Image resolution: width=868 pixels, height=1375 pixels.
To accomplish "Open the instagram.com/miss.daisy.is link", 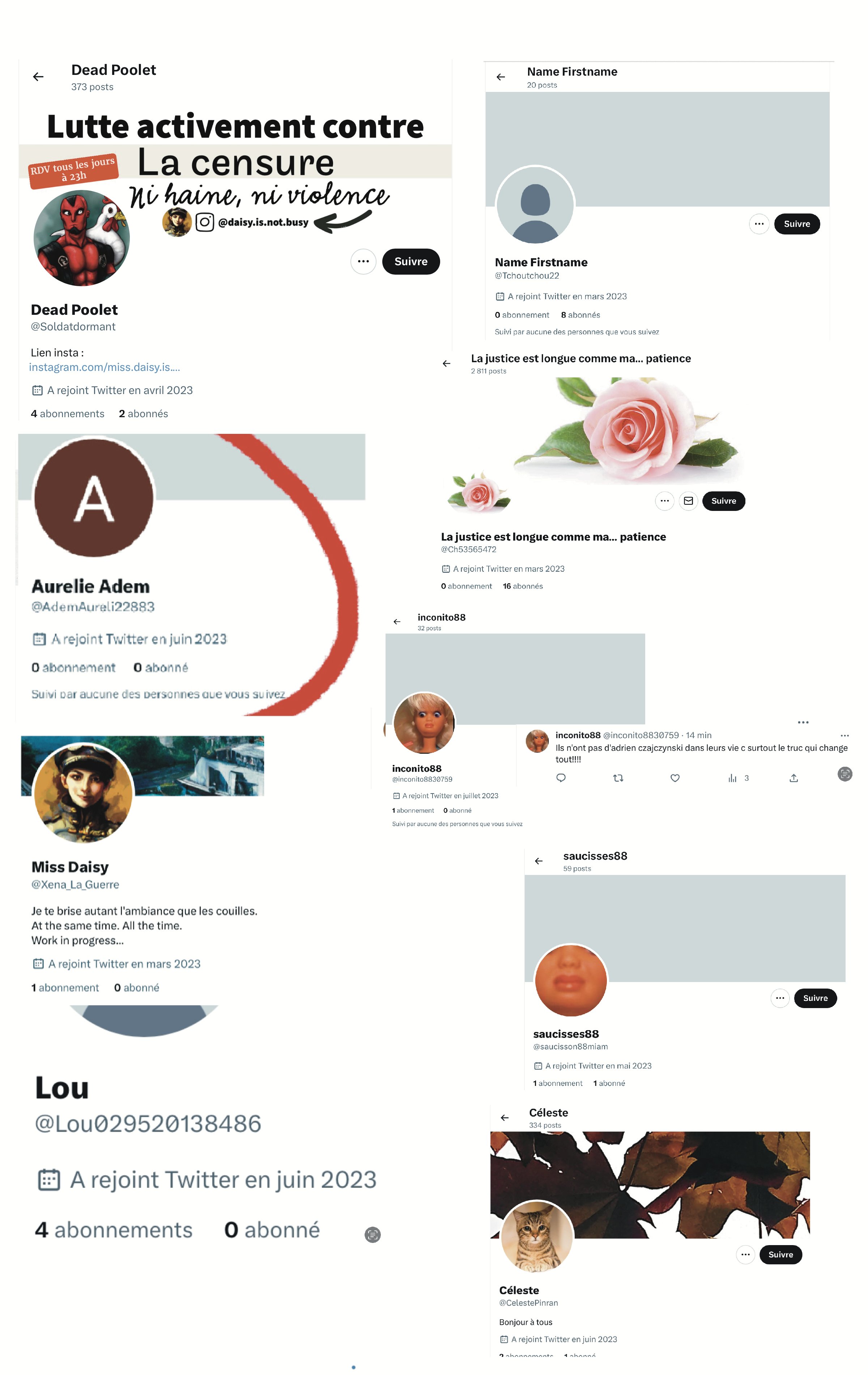I will pos(105,367).
